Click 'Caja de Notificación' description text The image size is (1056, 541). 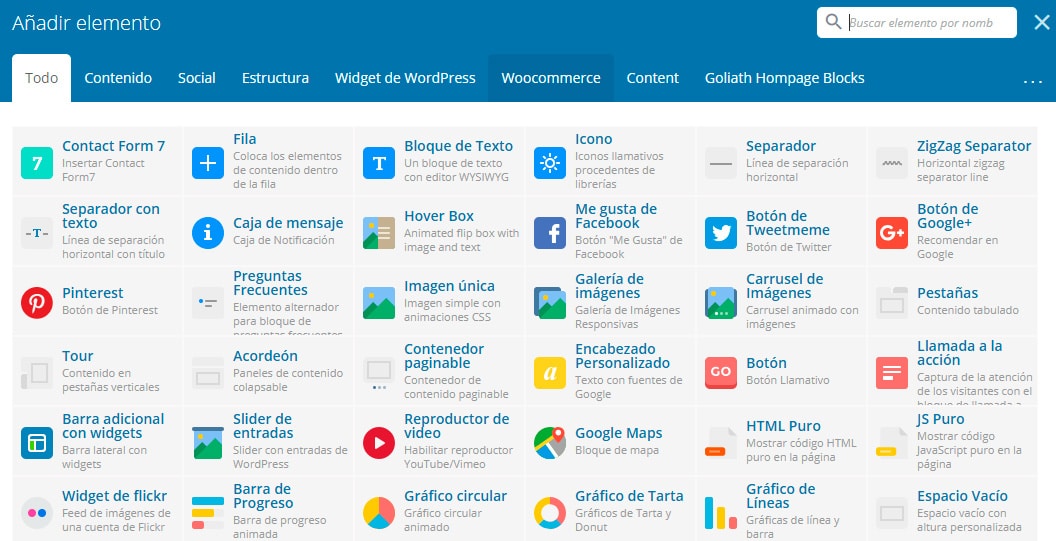click(284, 241)
